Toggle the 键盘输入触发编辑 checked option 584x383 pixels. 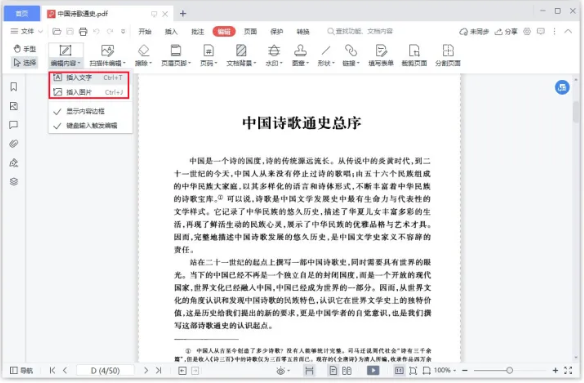pyautogui.click(x=89, y=126)
